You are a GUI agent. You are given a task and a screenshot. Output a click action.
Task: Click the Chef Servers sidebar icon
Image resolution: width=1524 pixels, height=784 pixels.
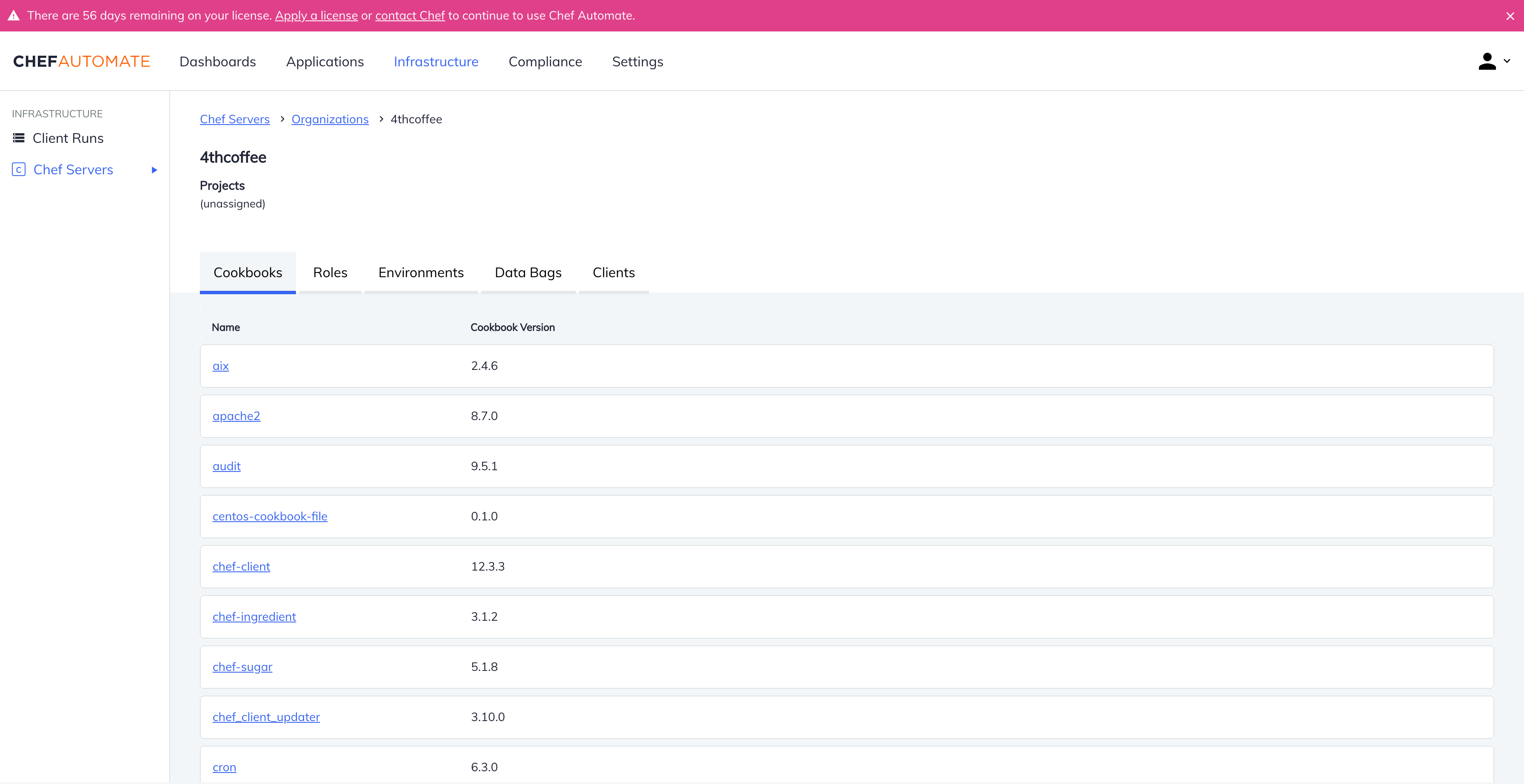pyautogui.click(x=18, y=169)
